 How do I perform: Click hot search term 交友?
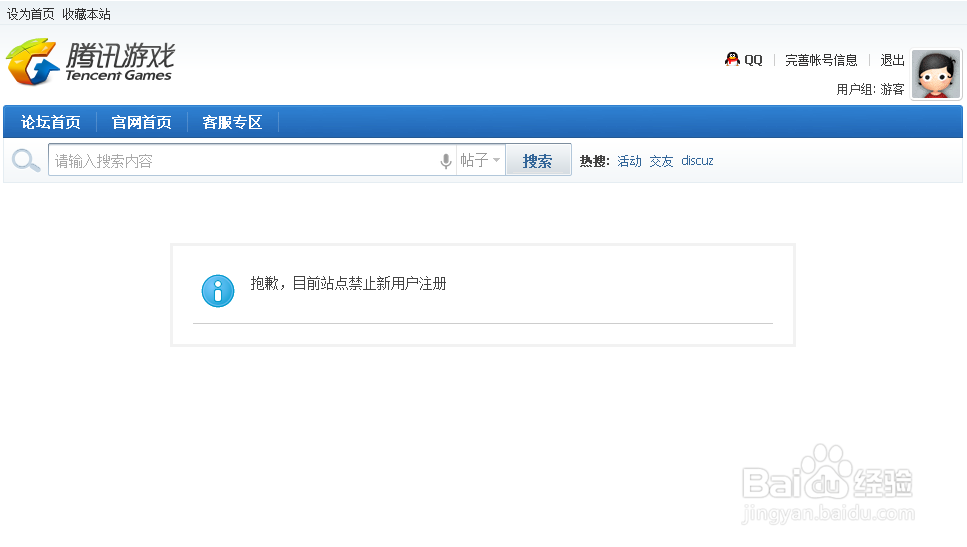[x=661, y=161]
